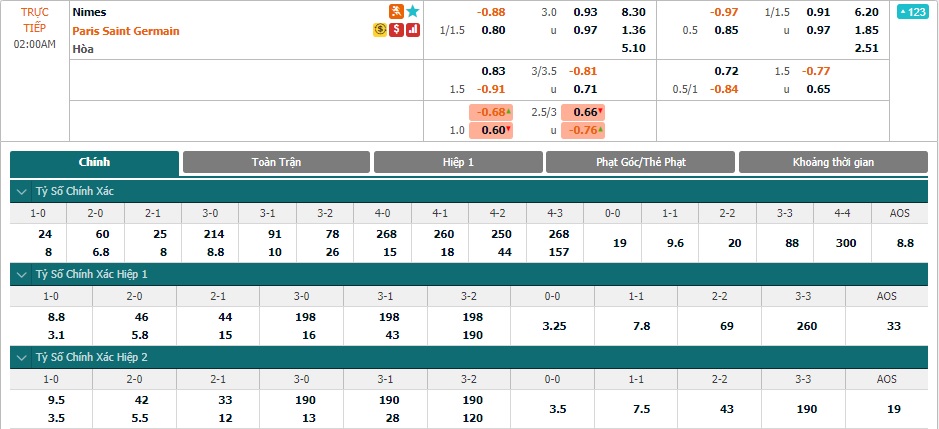Collapse the Tỷ Số Chính Xác Hiệp 1 section
Screen dimensions: 939x429
click(22, 274)
